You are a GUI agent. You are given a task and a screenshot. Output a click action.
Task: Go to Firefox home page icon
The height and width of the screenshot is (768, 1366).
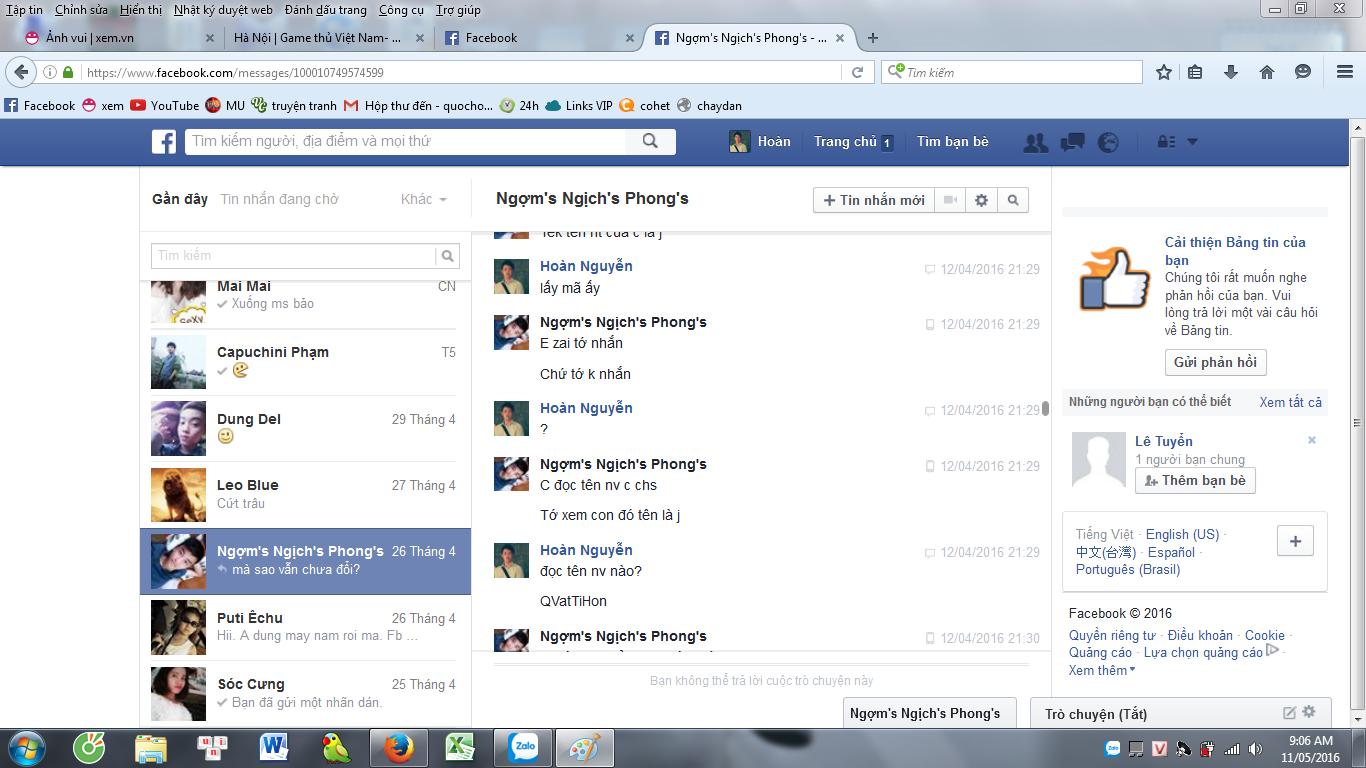(1267, 72)
